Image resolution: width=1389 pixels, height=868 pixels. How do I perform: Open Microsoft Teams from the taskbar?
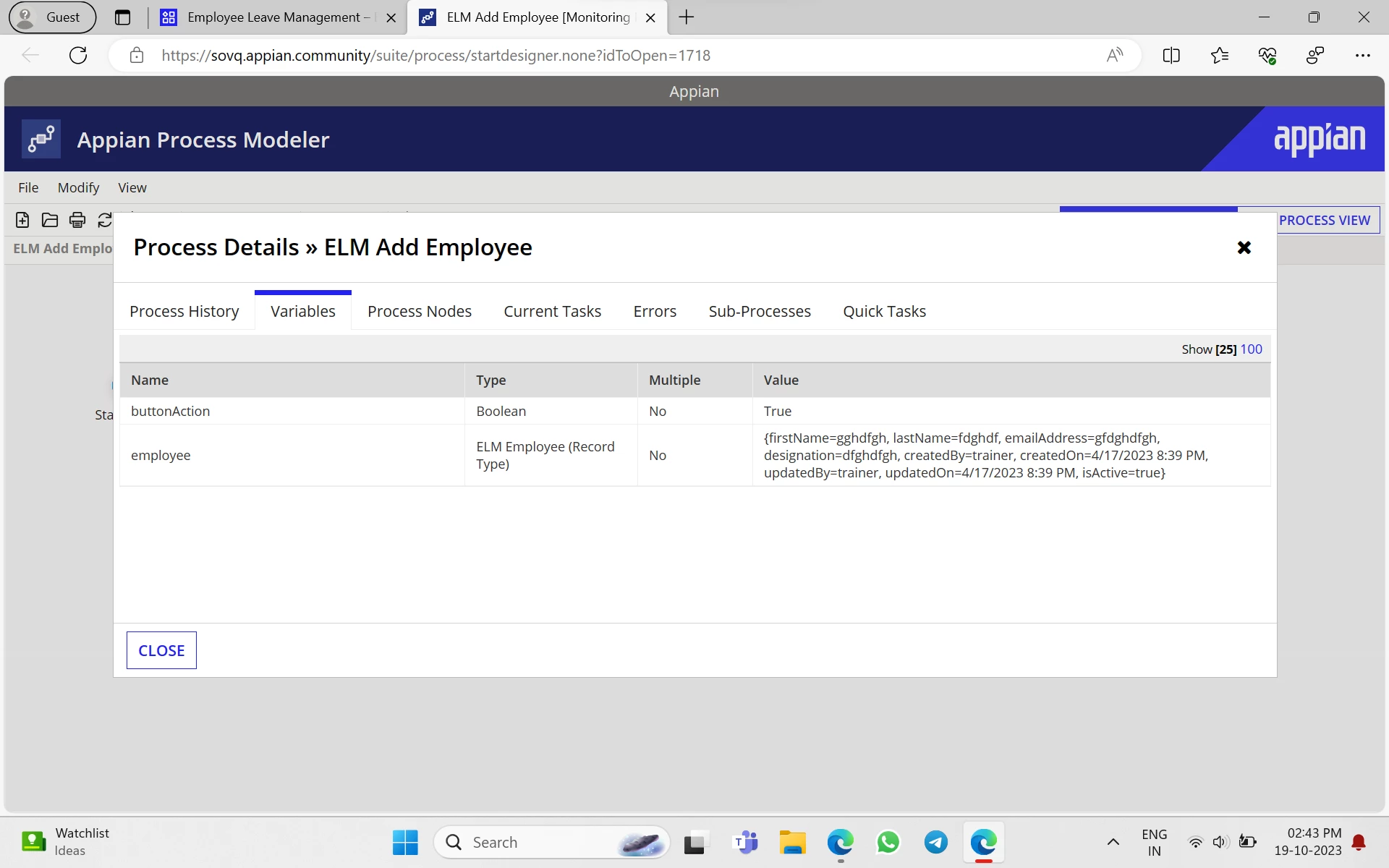pyautogui.click(x=745, y=842)
